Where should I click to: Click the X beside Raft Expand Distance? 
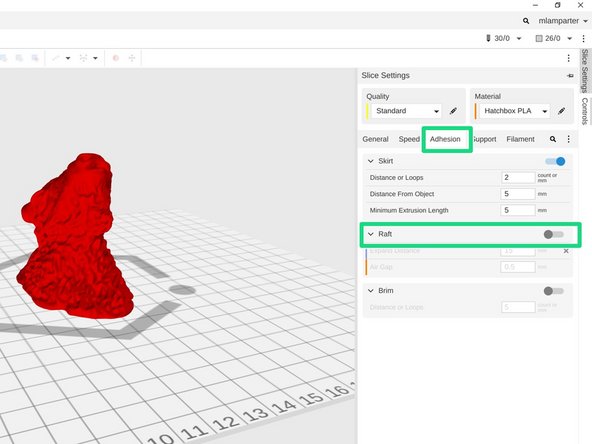pos(566,251)
